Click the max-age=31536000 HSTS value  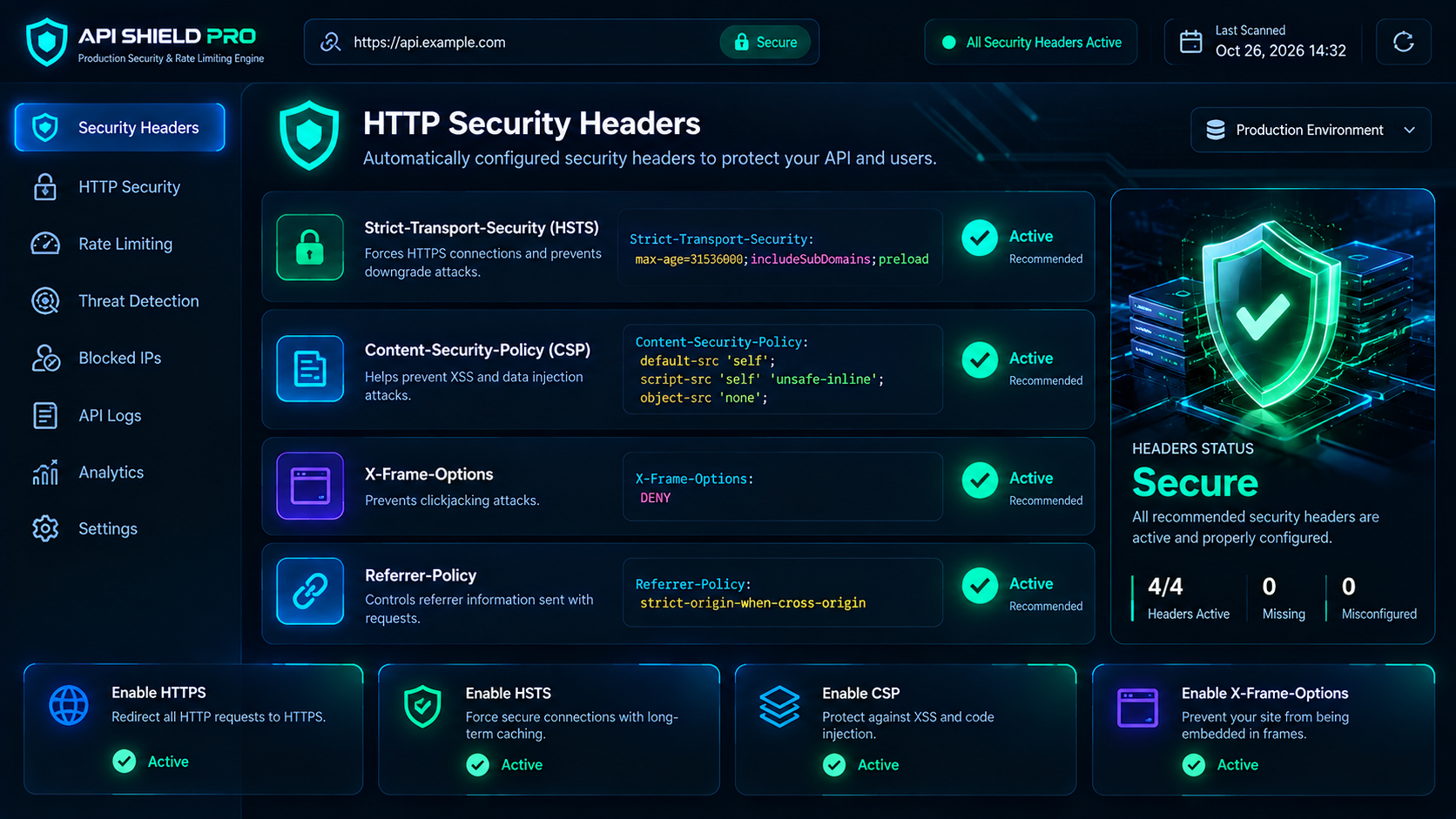[x=689, y=259]
